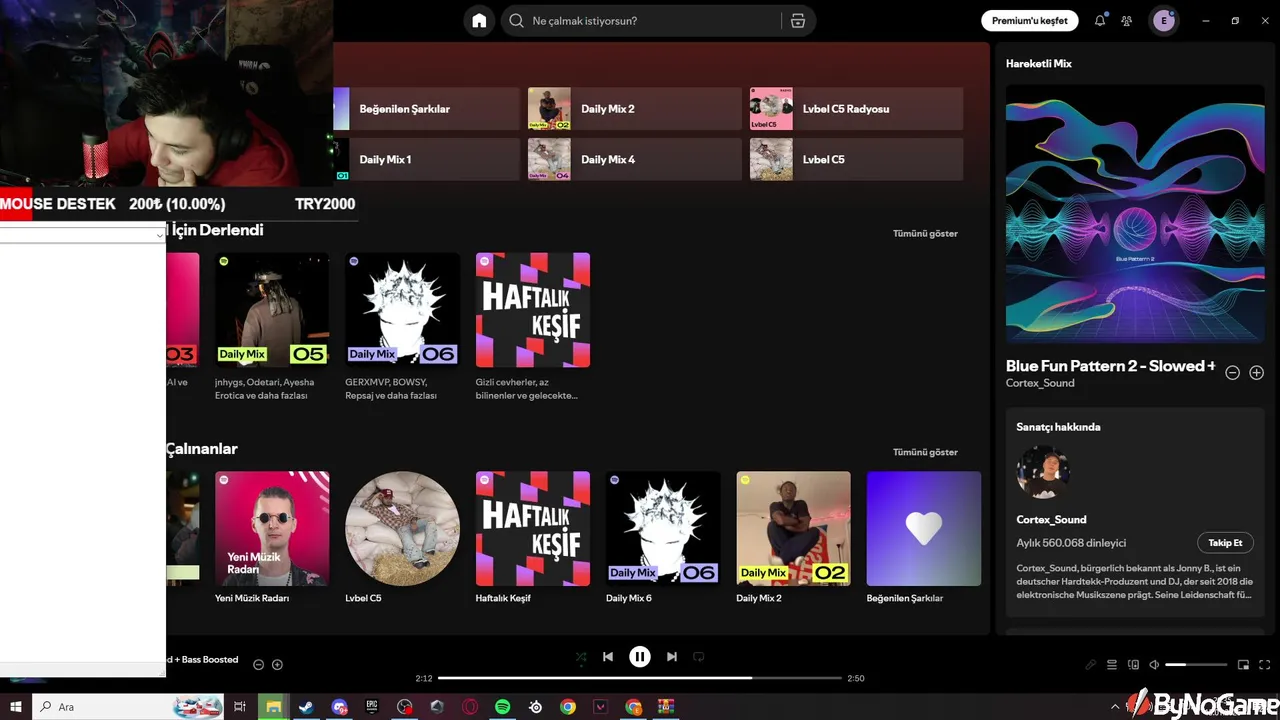
Task: Open dropdown arrow in white overlay panel
Action: click(159, 235)
